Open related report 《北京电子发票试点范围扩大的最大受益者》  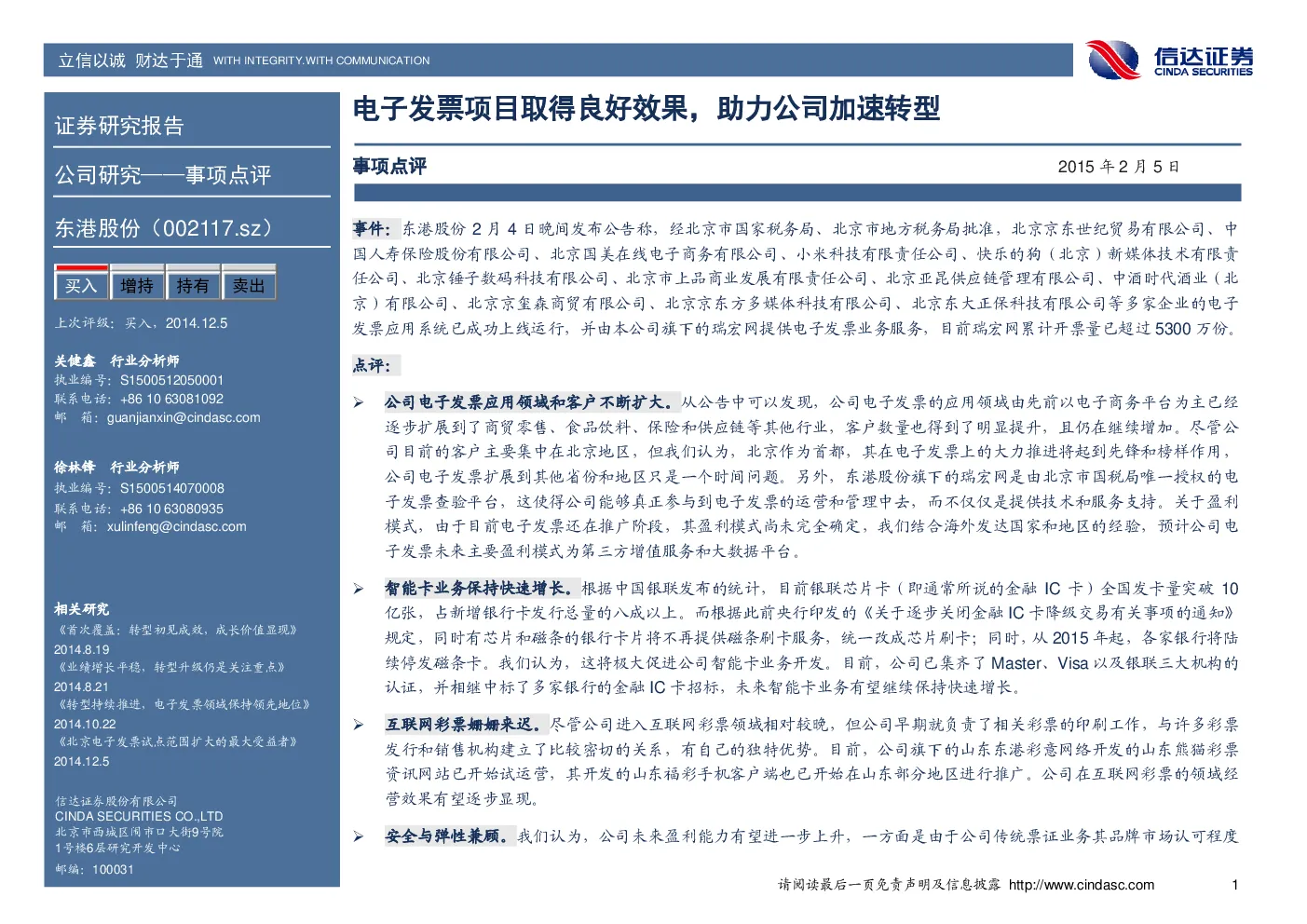click(x=177, y=742)
